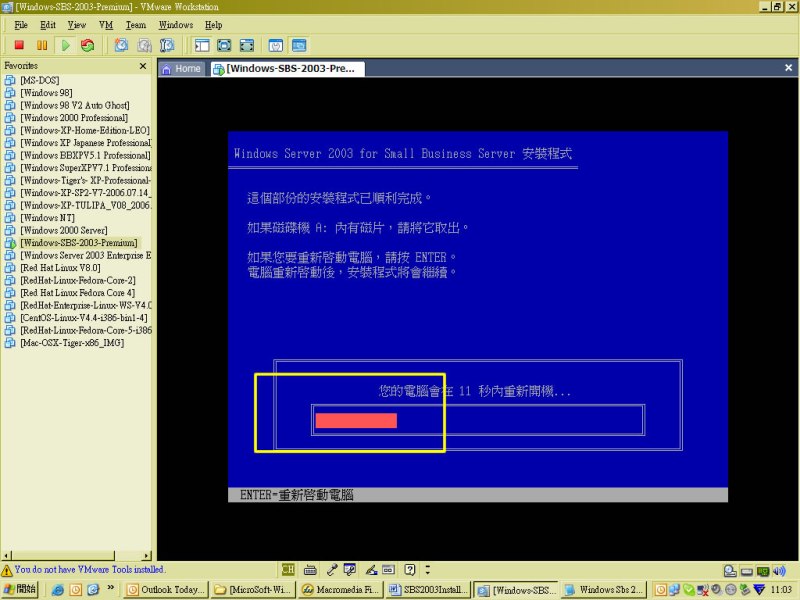Toggle the Favorites sidebar toolbar icon
Screen dimensions: 800x600
tap(202, 45)
